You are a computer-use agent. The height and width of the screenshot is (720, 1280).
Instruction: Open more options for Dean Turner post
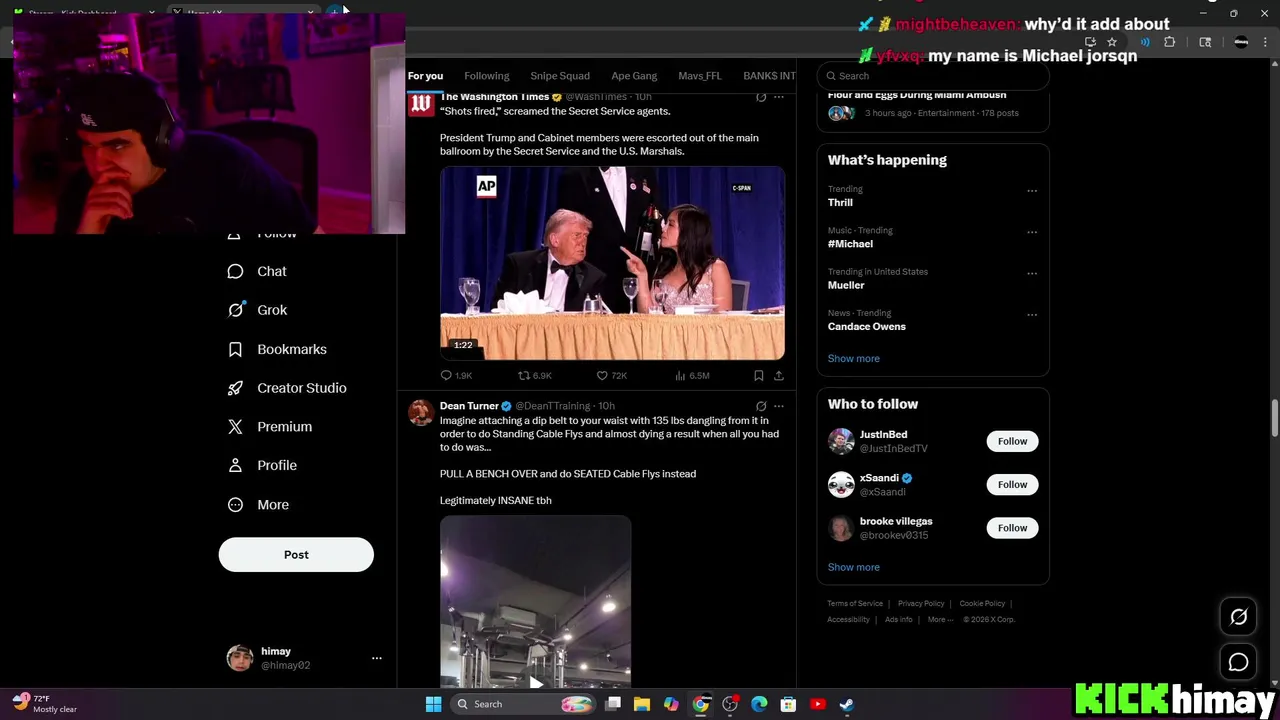tap(779, 406)
